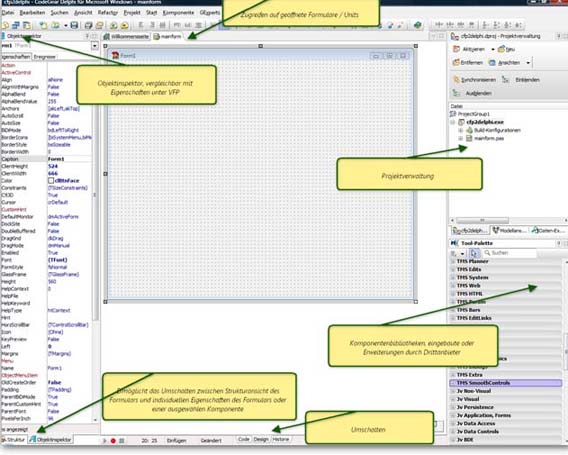Click the Projektverwaltung horizontal scrollbar
Screen dimensions: 568x455
coord(508,220)
